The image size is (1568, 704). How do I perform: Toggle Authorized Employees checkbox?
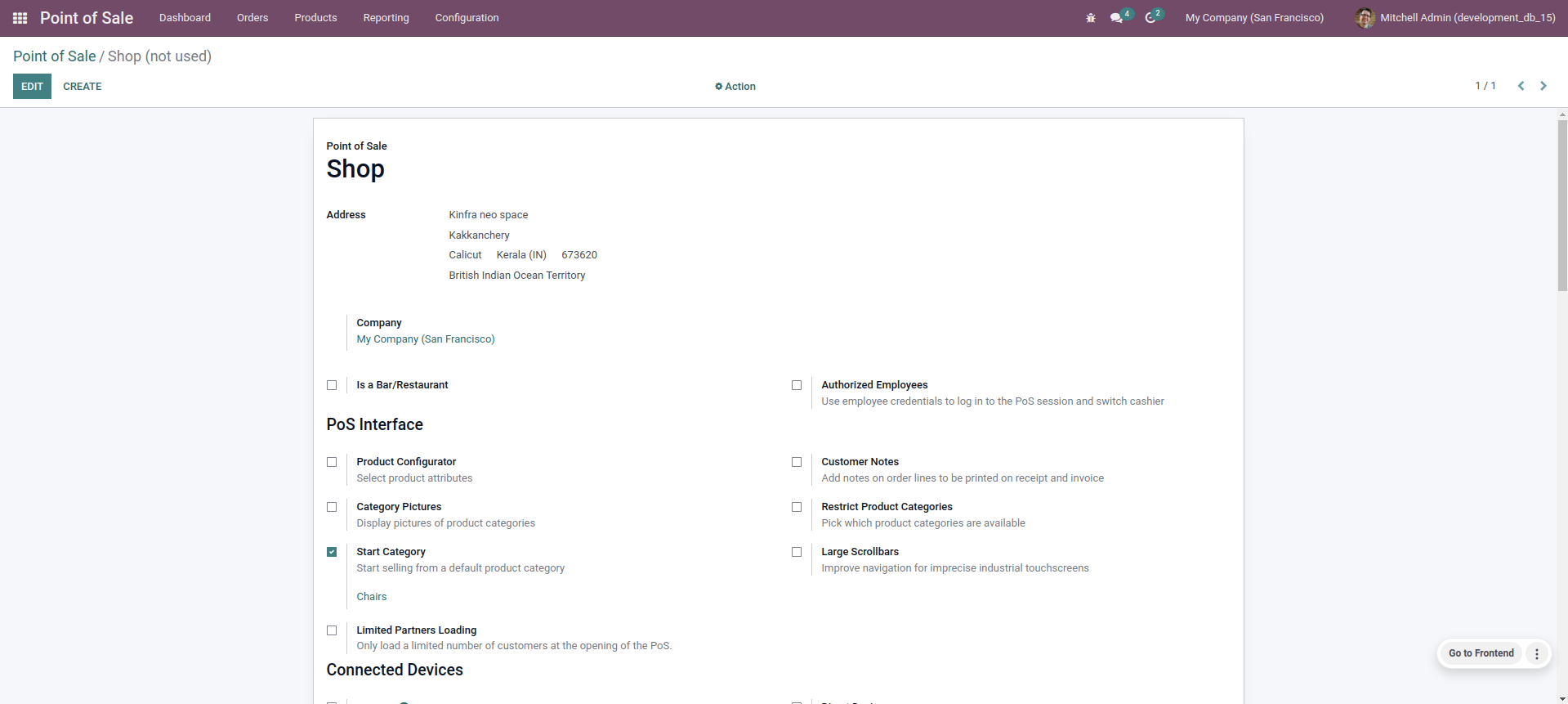797,385
